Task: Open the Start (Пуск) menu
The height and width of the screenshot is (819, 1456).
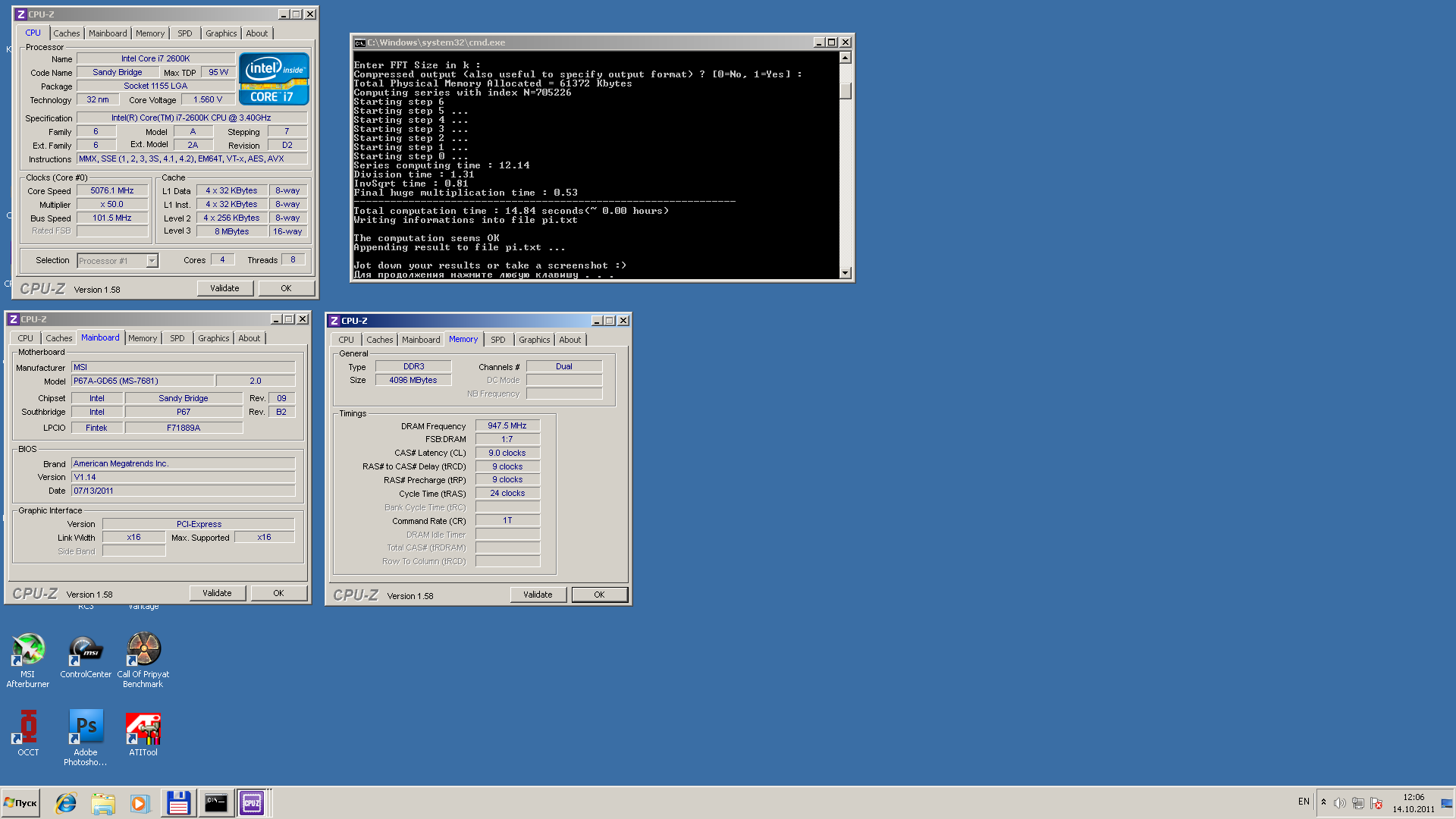Action: tap(20, 803)
